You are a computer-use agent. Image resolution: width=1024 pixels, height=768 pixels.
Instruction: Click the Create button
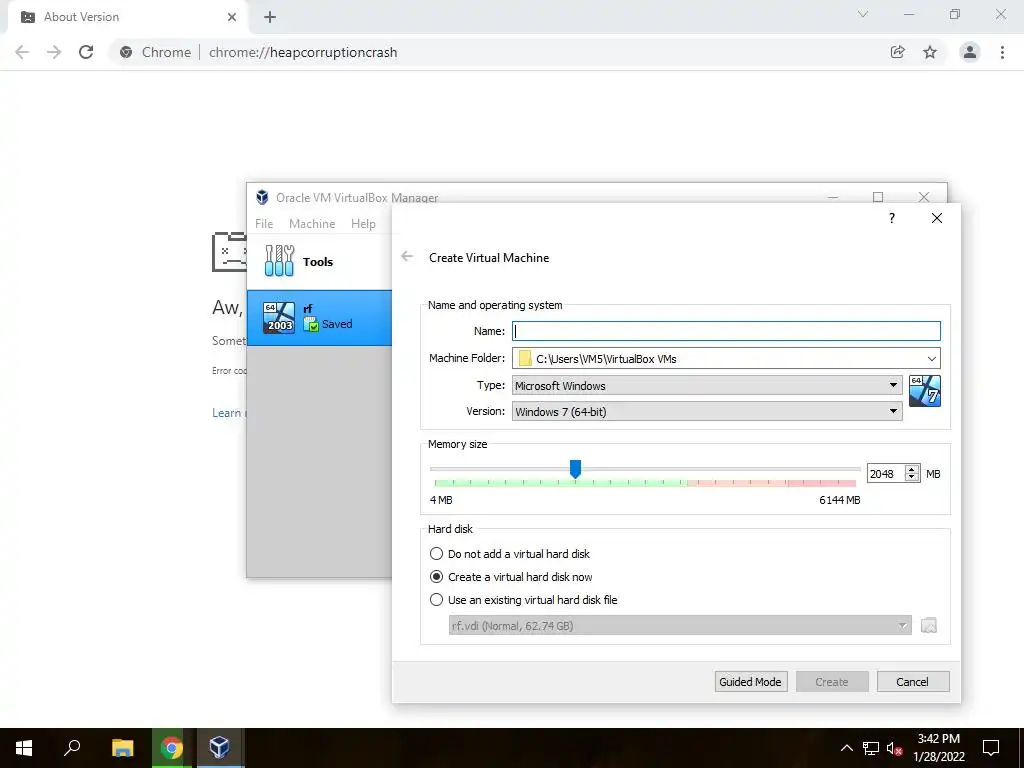click(832, 682)
